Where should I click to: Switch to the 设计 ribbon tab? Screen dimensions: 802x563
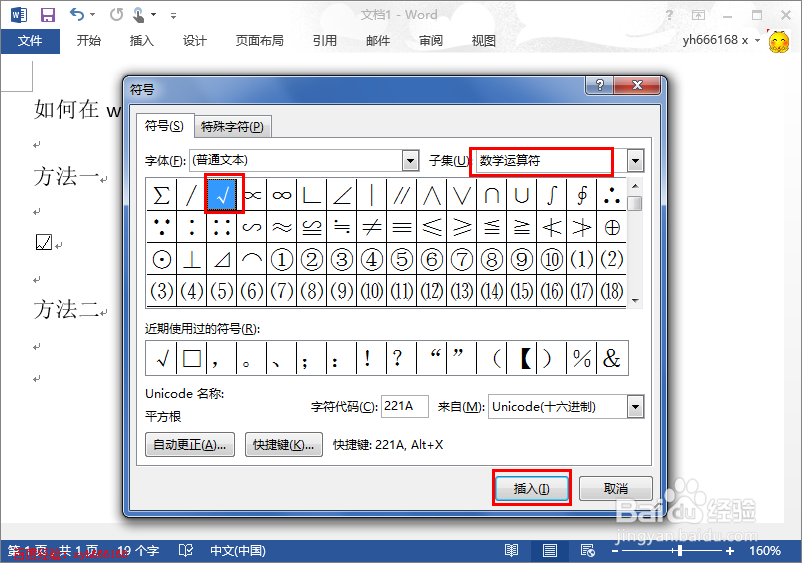pos(195,41)
